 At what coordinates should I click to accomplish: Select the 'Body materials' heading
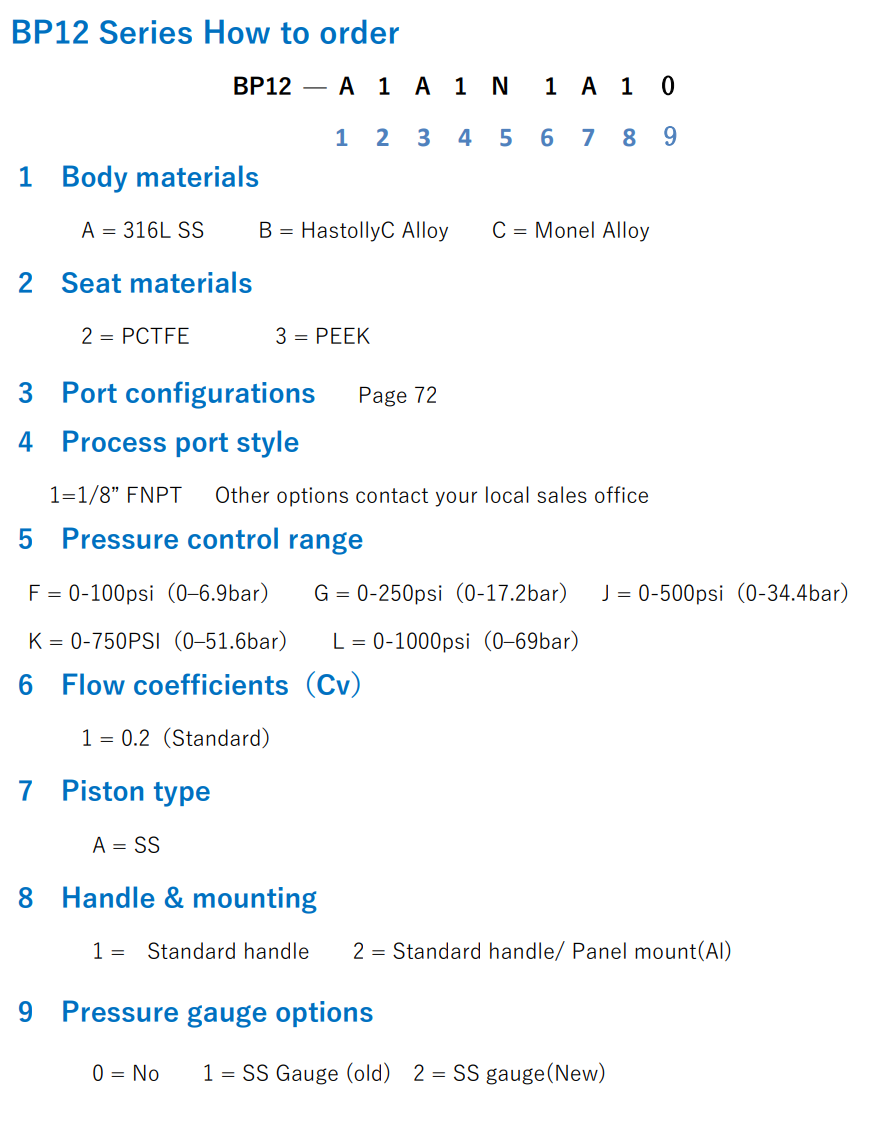pyautogui.click(x=159, y=177)
